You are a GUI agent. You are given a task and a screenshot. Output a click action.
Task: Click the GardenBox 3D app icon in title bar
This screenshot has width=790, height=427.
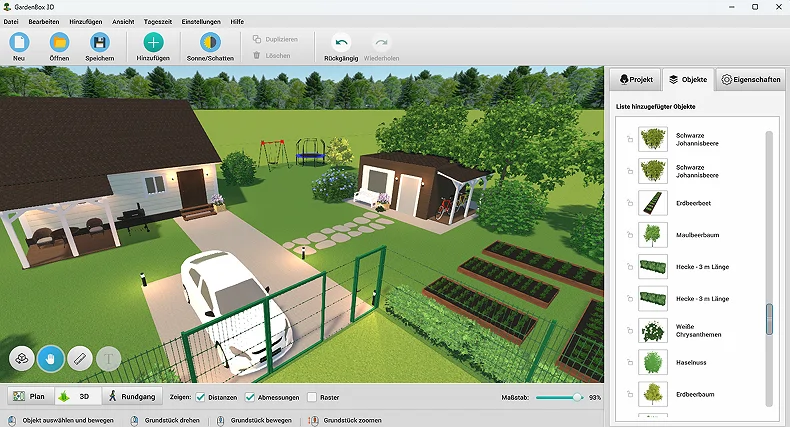pos(7,7)
